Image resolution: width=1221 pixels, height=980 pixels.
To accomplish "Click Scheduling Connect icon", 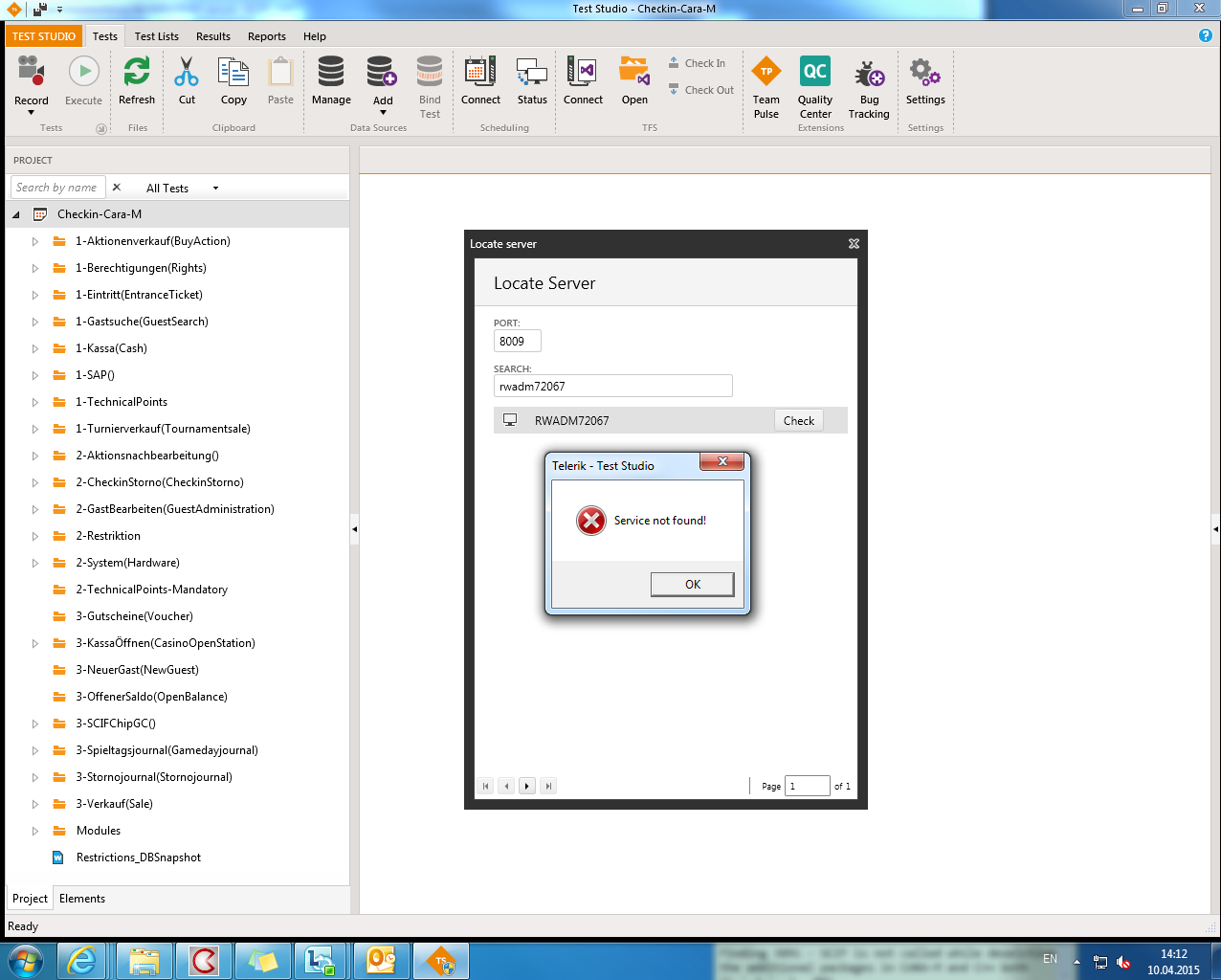I will click(x=480, y=72).
